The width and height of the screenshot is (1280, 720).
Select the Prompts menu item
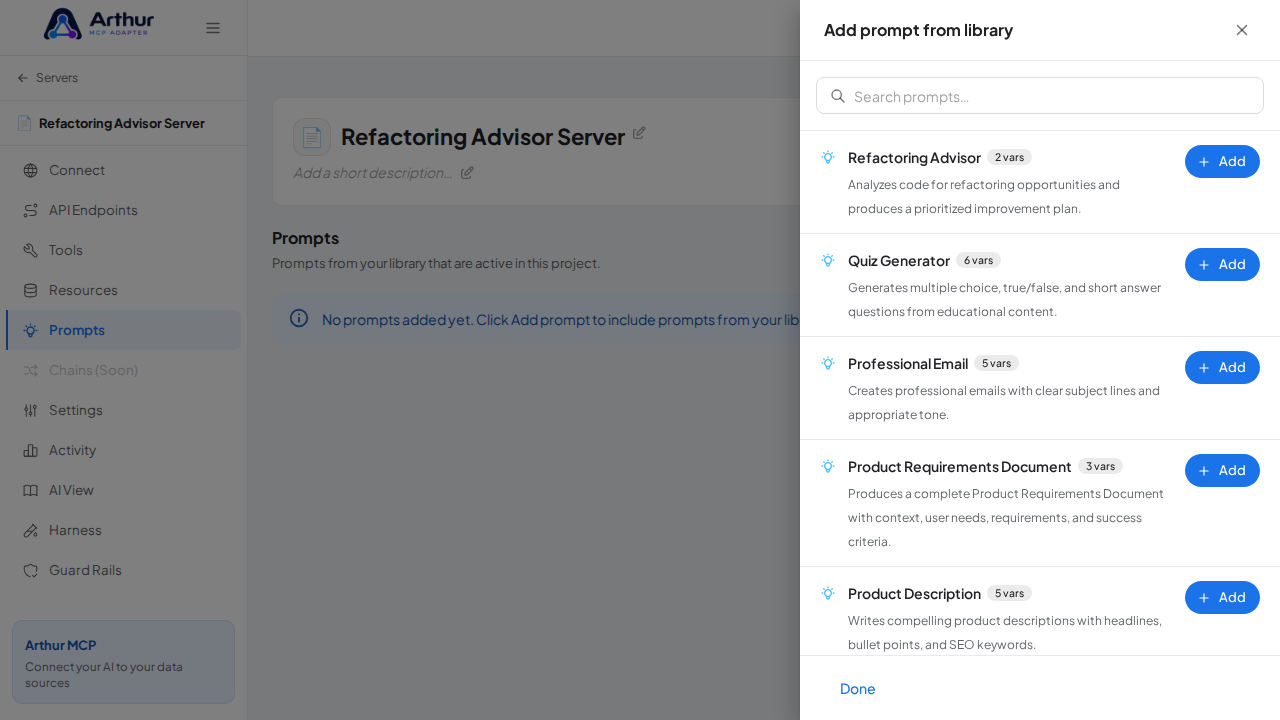124,330
